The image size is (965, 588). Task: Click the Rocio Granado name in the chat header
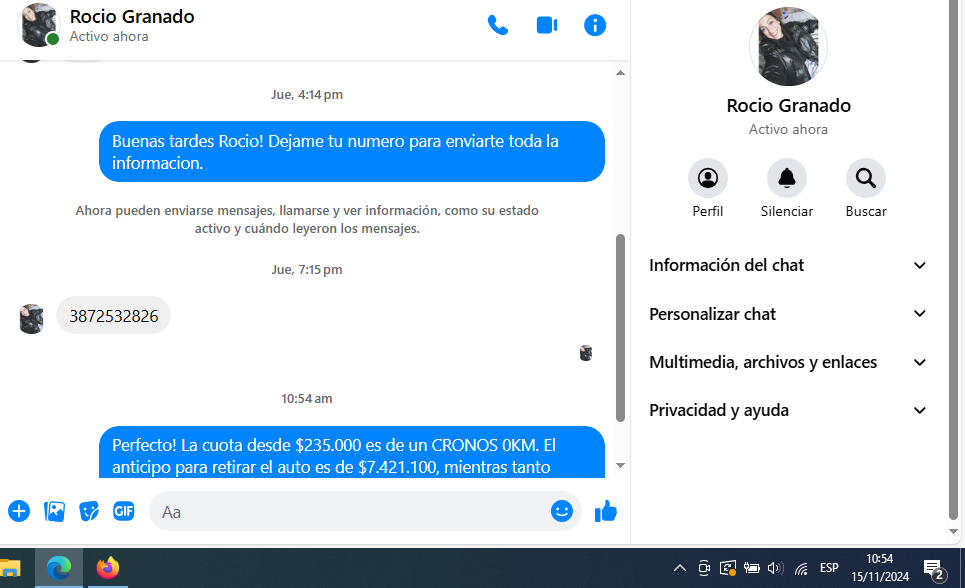132,17
